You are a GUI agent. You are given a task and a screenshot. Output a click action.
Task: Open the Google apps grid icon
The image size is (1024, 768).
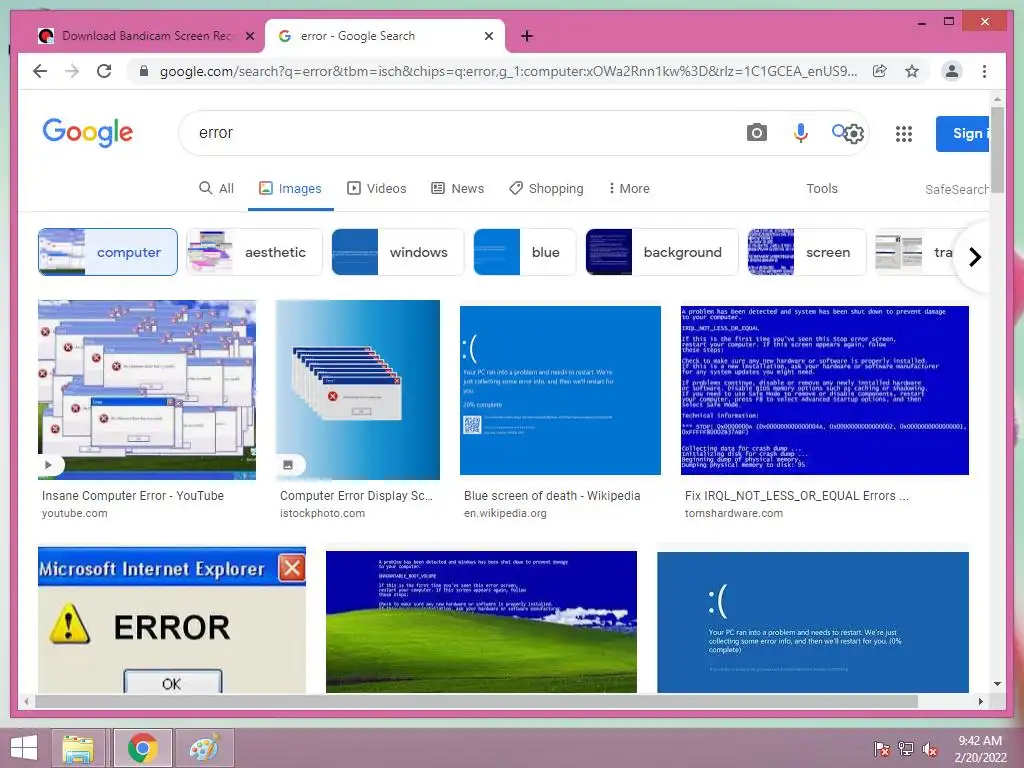pyautogui.click(x=904, y=134)
